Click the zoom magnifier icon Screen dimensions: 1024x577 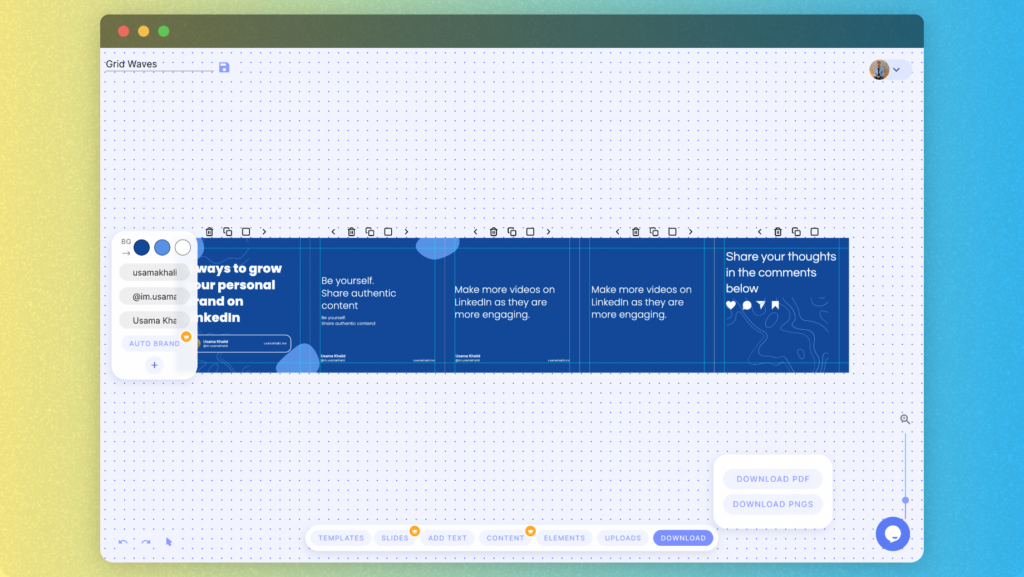click(x=905, y=420)
